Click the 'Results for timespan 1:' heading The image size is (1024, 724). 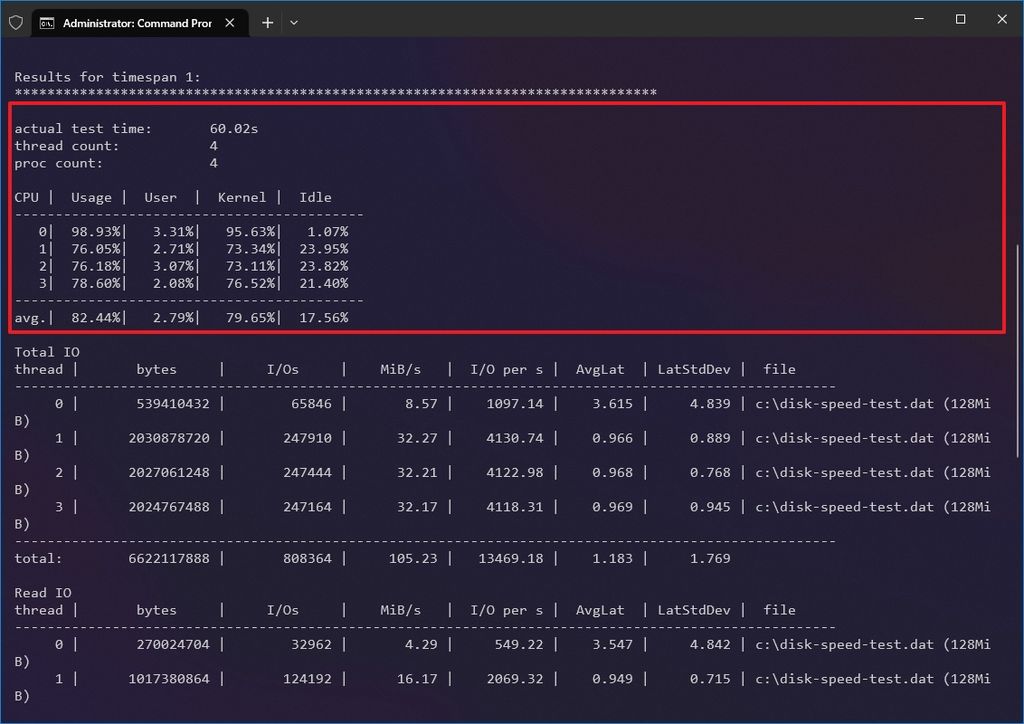click(108, 77)
